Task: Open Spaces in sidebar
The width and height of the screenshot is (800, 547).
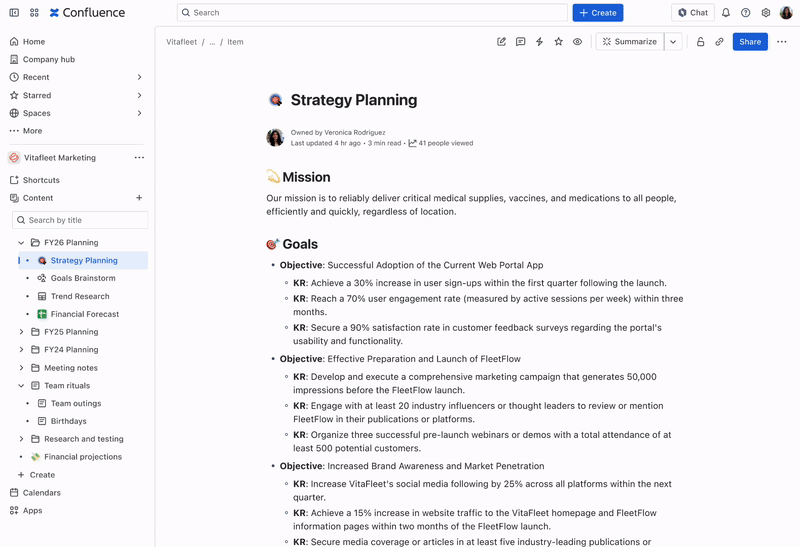Action: click(36, 113)
